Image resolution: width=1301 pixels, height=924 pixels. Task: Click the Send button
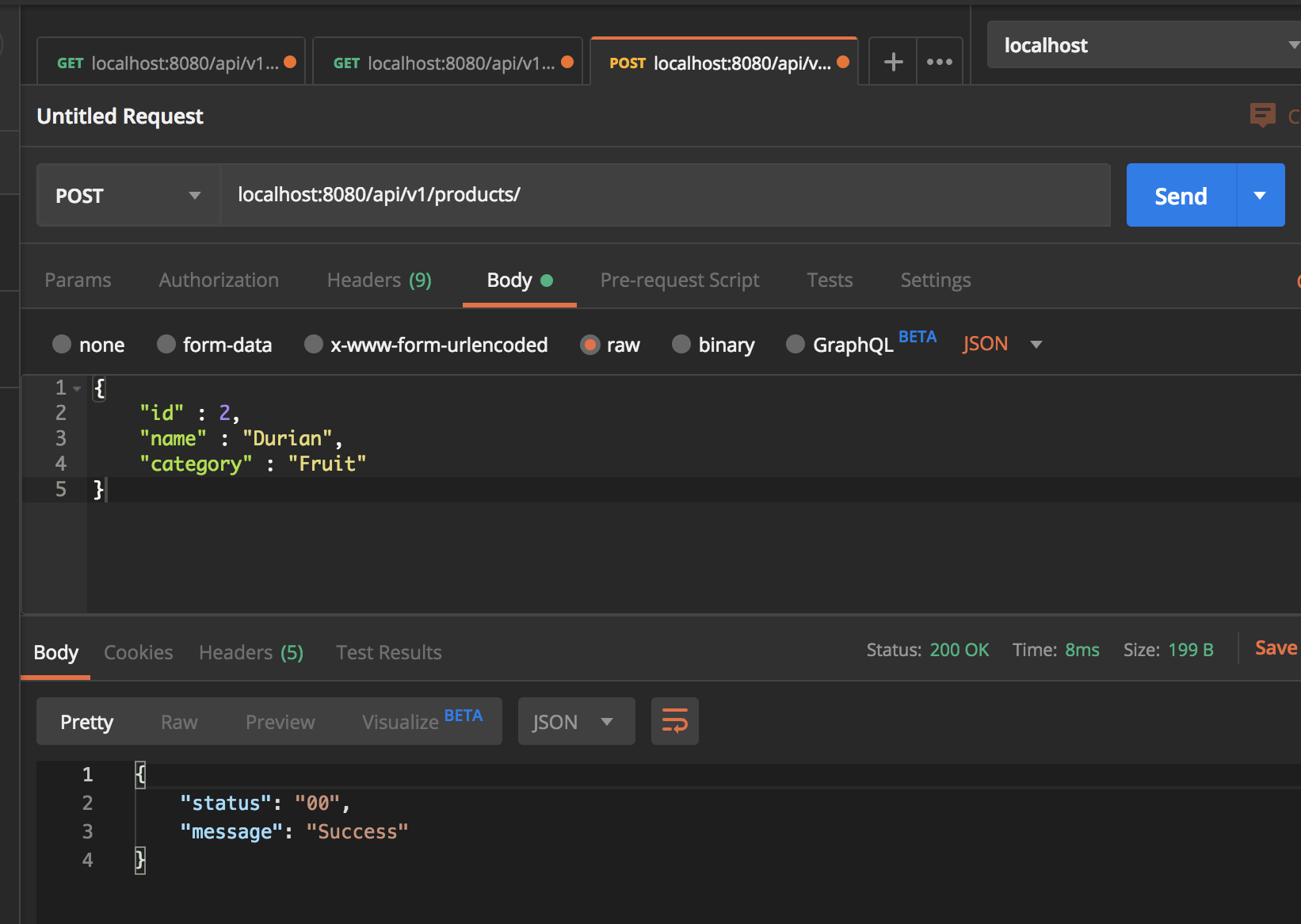tap(1180, 195)
